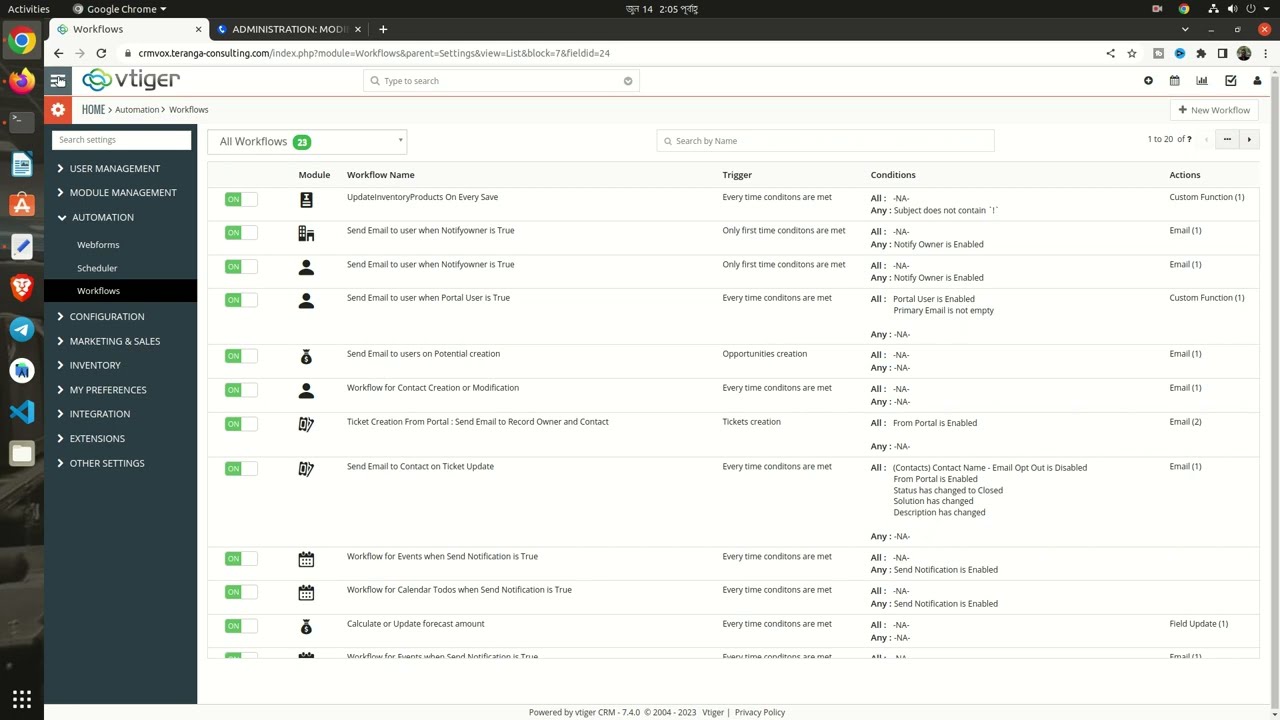This screenshot has width=1280, height=720.
Task: Expand the My Preferences section
Action: [x=108, y=389]
